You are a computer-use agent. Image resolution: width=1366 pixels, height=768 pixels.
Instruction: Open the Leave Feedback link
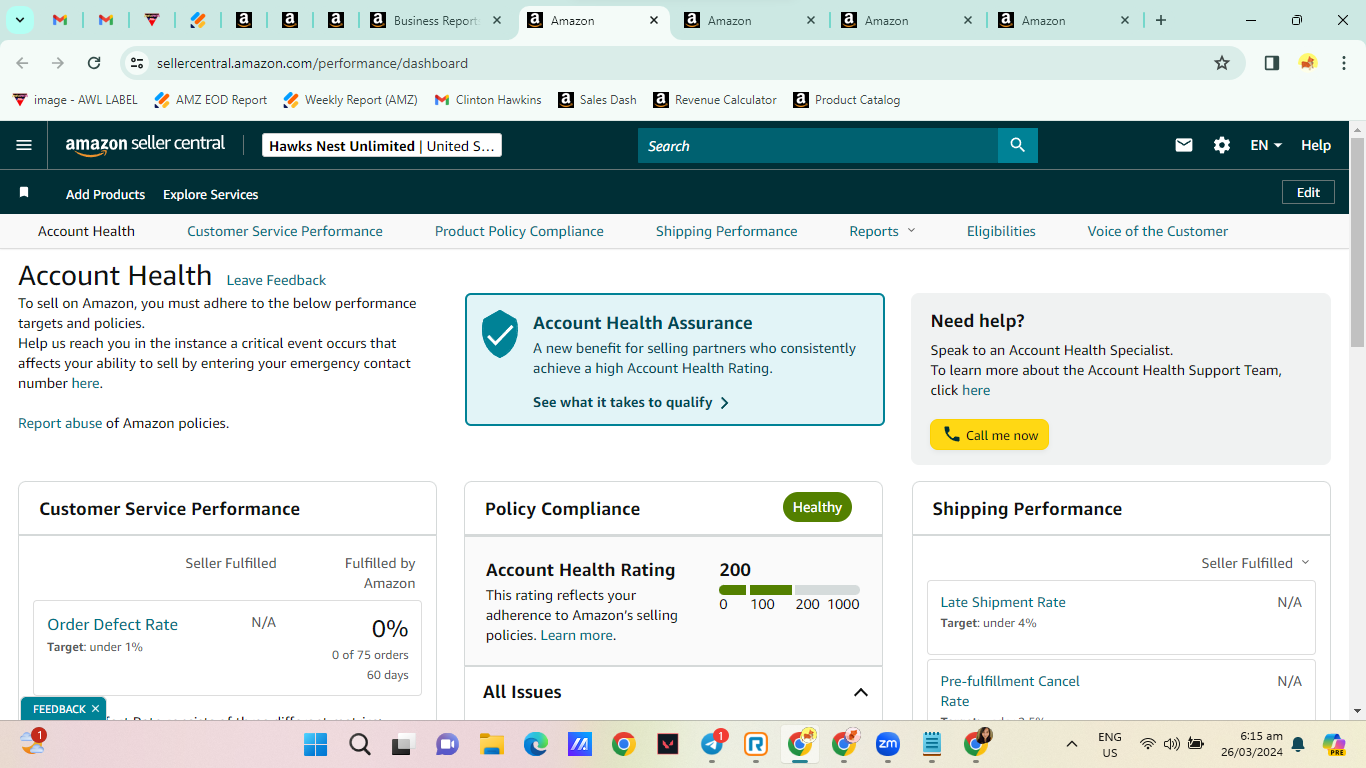(276, 280)
